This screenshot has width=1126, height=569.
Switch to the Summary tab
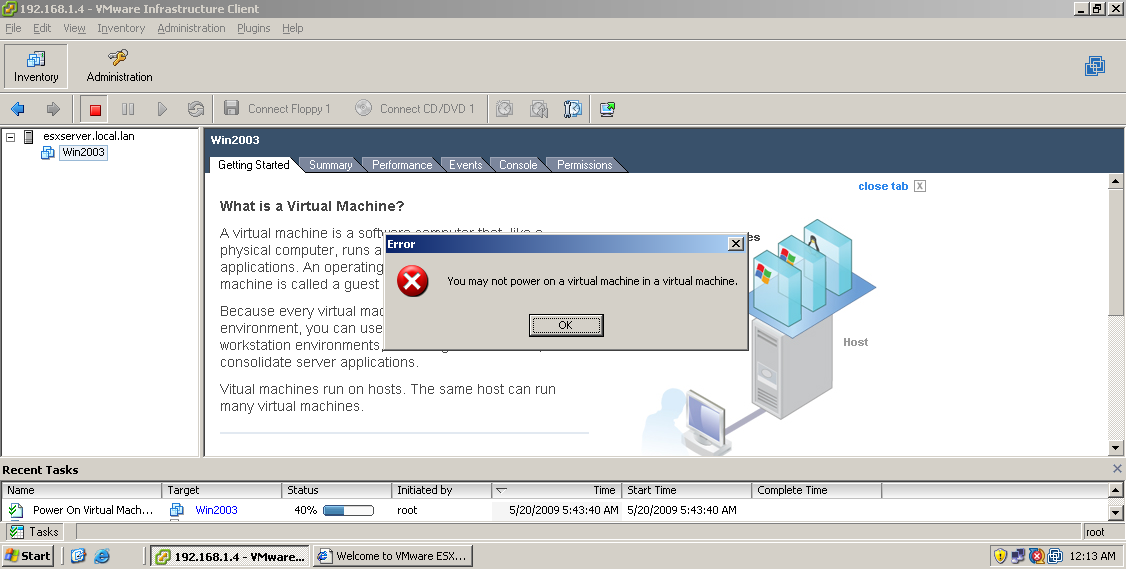point(330,165)
